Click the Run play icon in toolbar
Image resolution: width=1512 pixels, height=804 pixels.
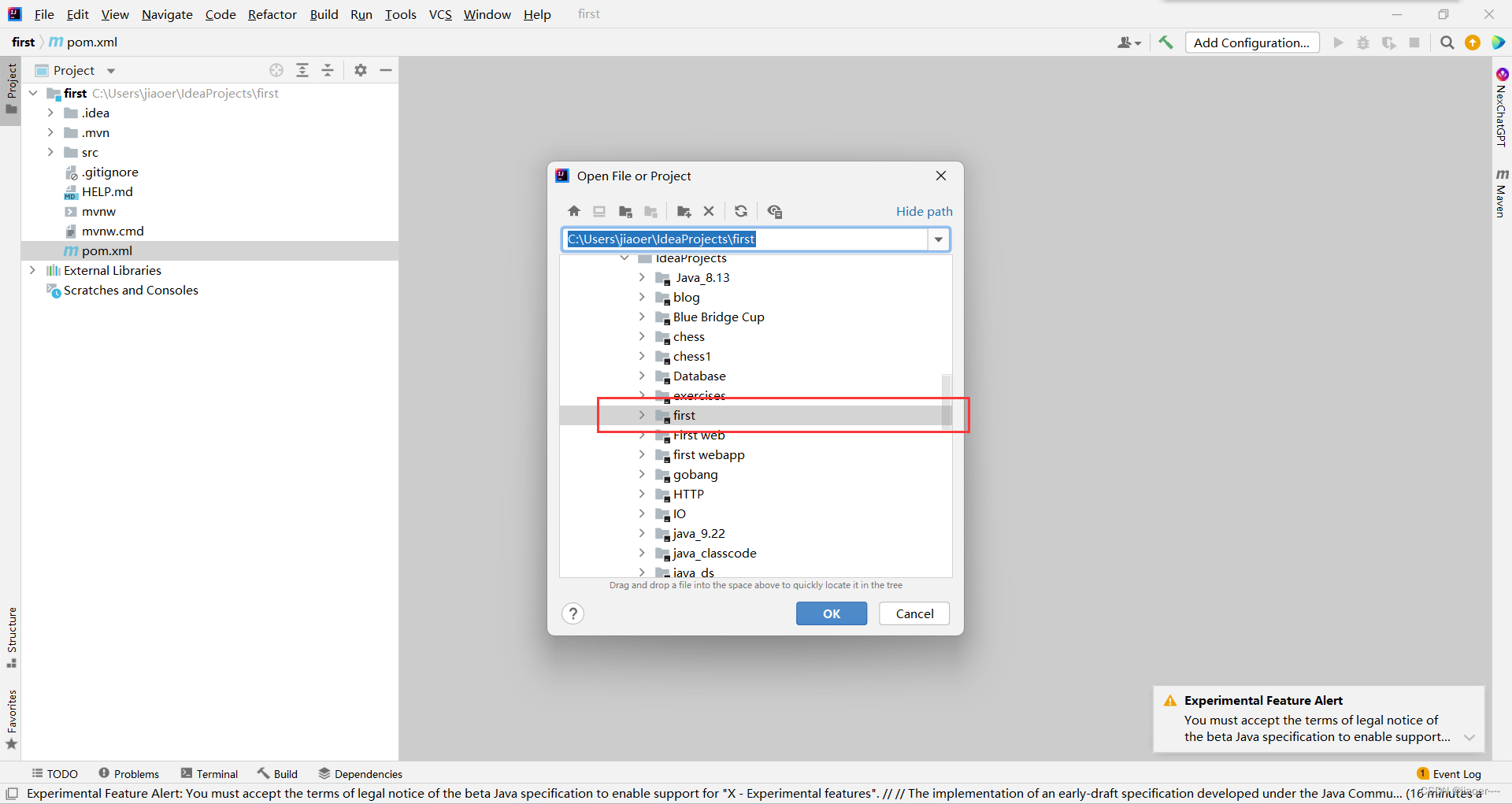(1338, 43)
